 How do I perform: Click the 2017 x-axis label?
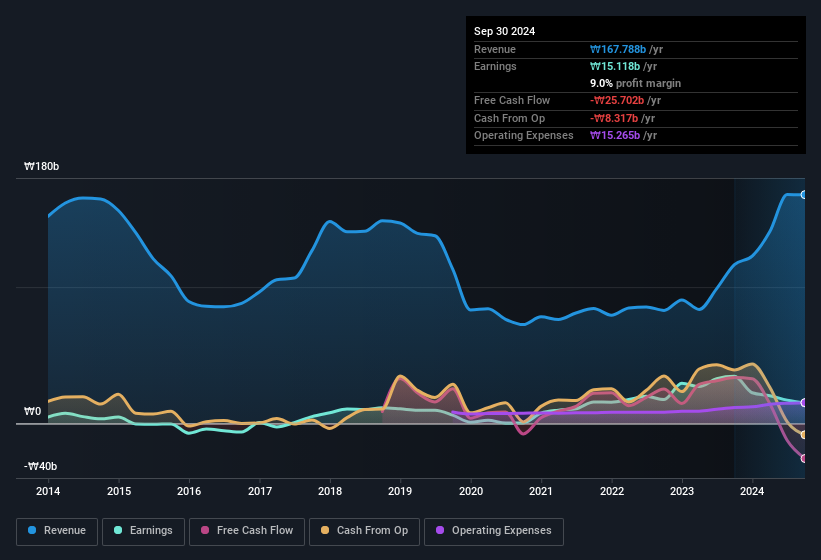pyautogui.click(x=260, y=491)
